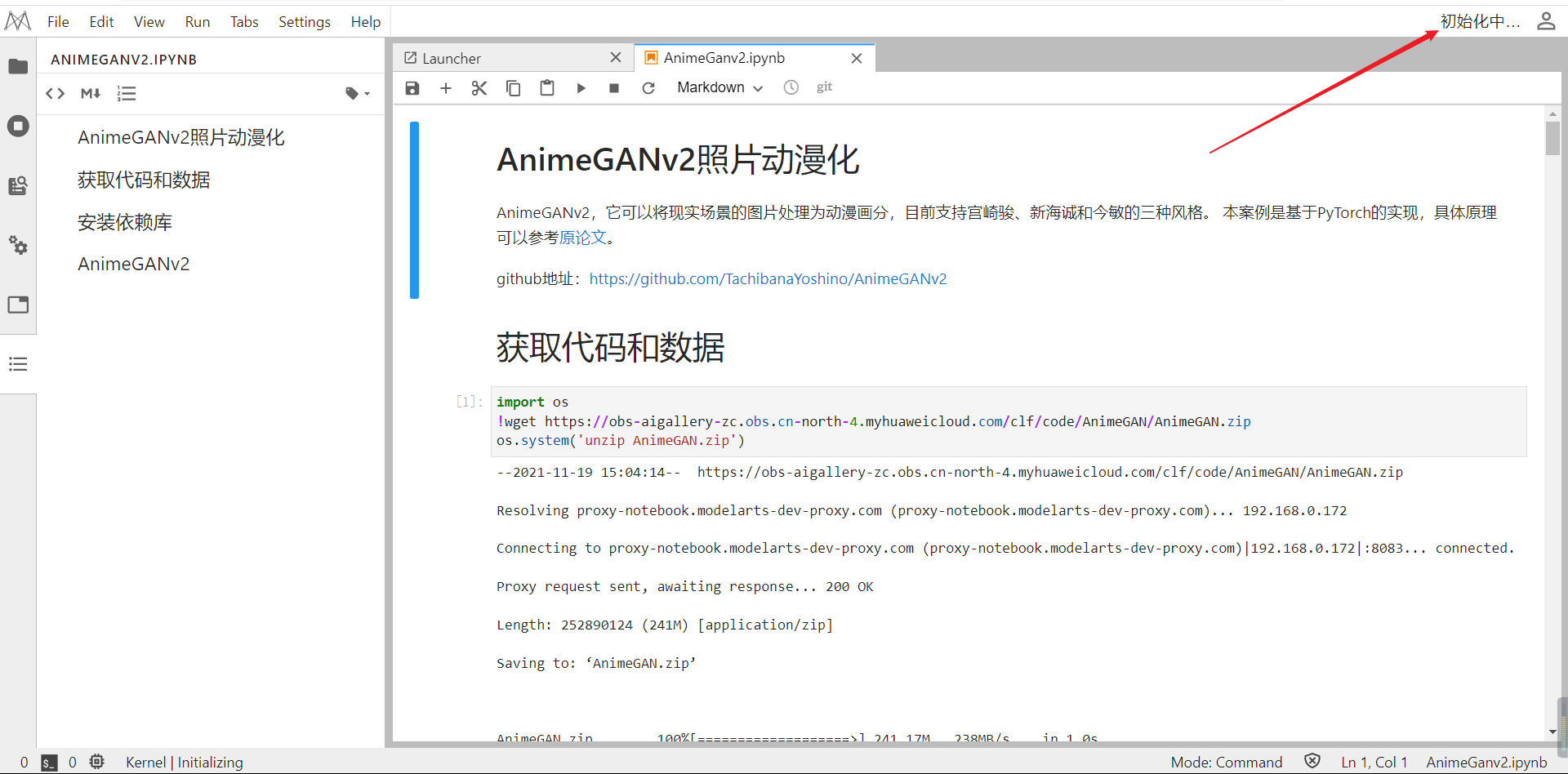Viewport: 1568px width, 774px height.
Task: Click the notebook vertical scrollbar thumb
Action: pos(1552,138)
